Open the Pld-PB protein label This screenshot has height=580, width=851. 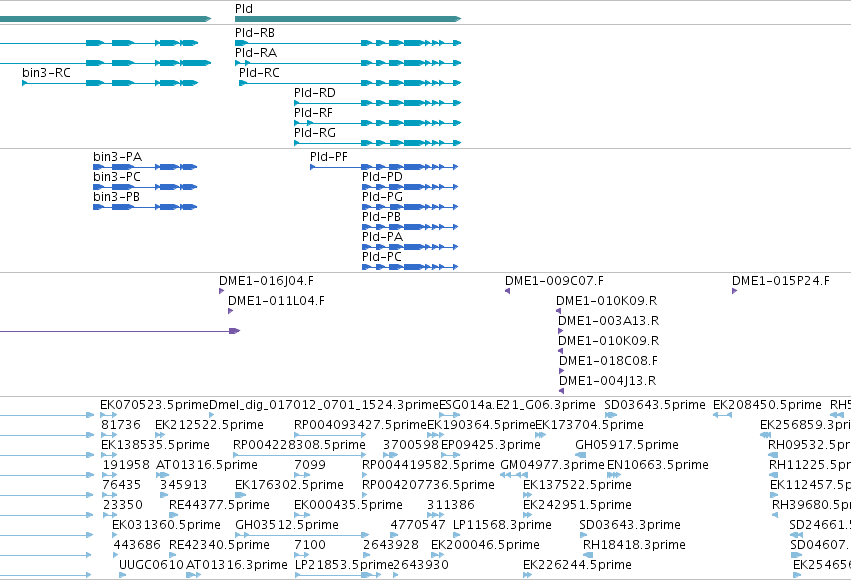tap(381, 217)
